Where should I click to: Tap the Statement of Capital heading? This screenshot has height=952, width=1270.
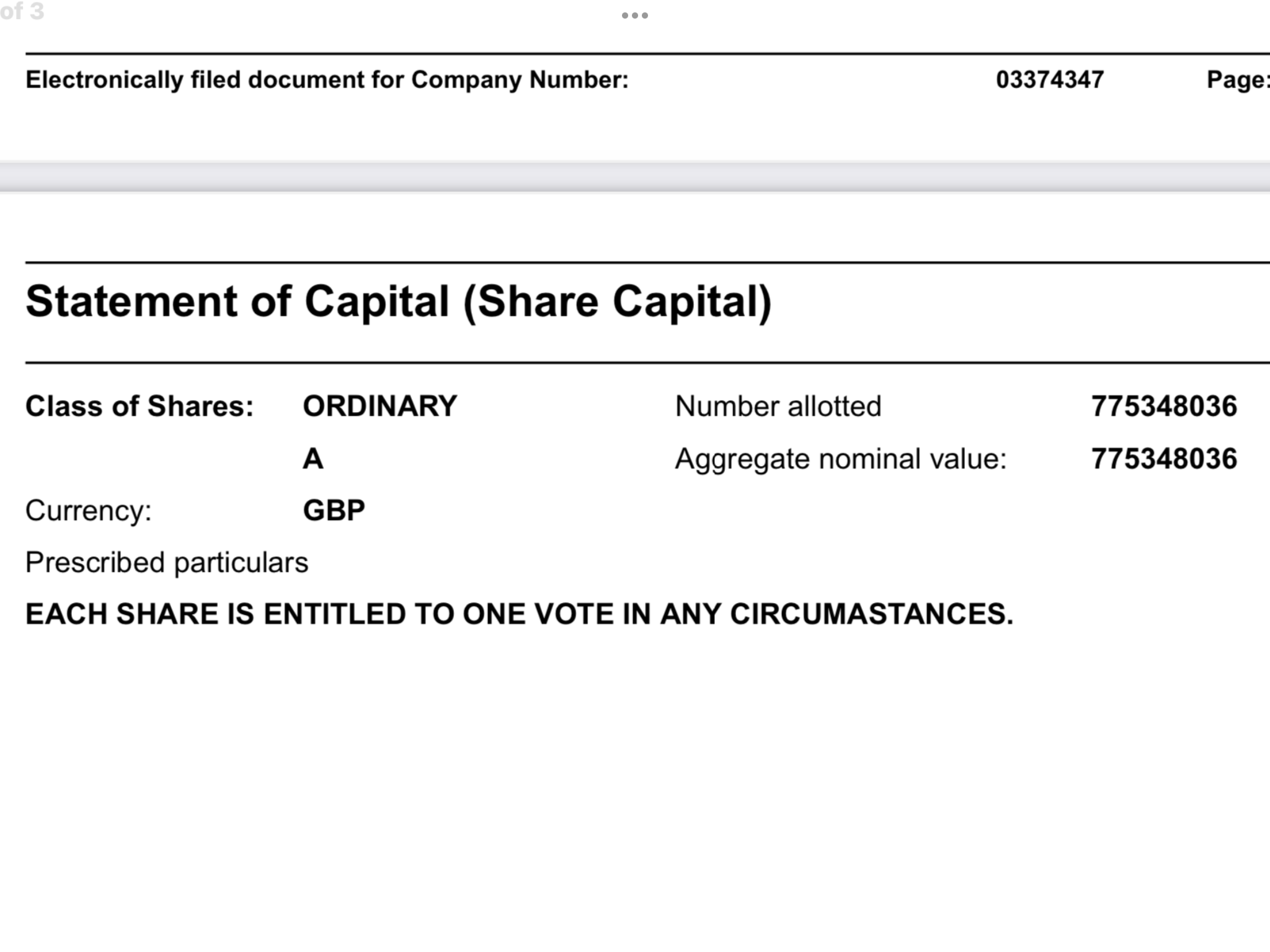(399, 302)
